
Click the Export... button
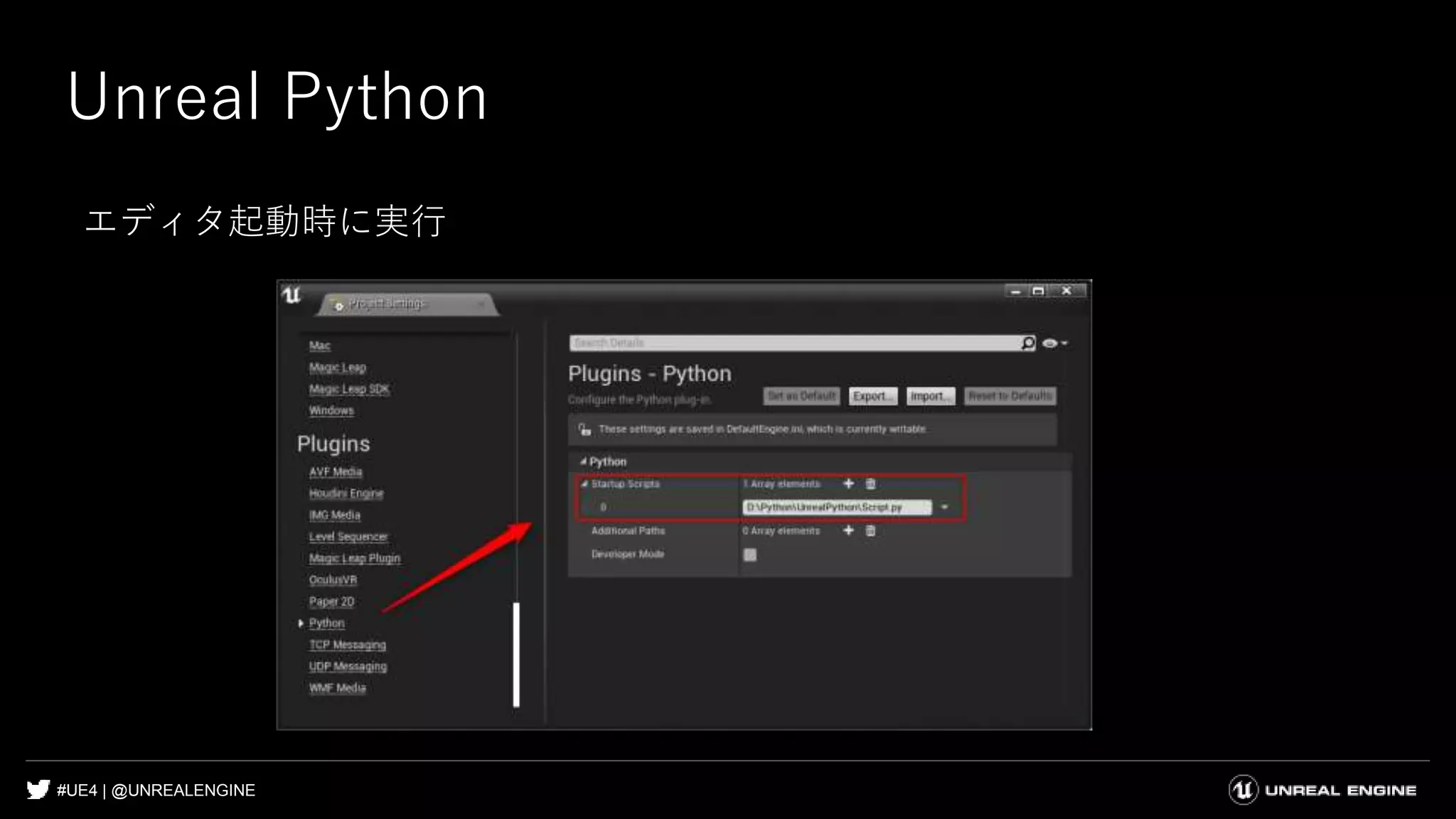click(x=873, y=396)
